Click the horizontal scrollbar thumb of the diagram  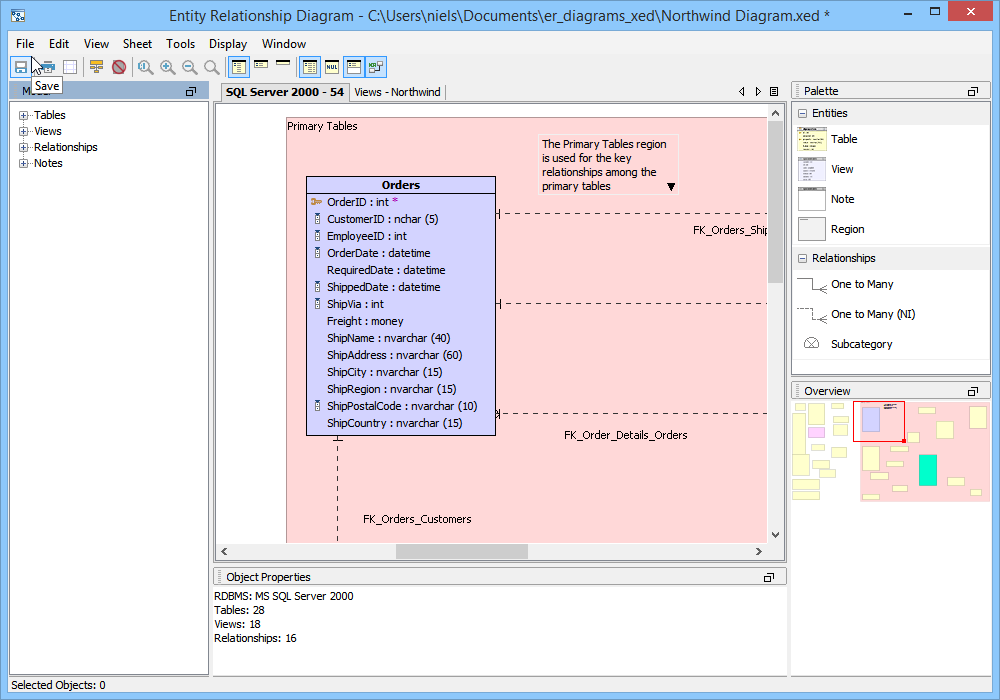point(461,552)
